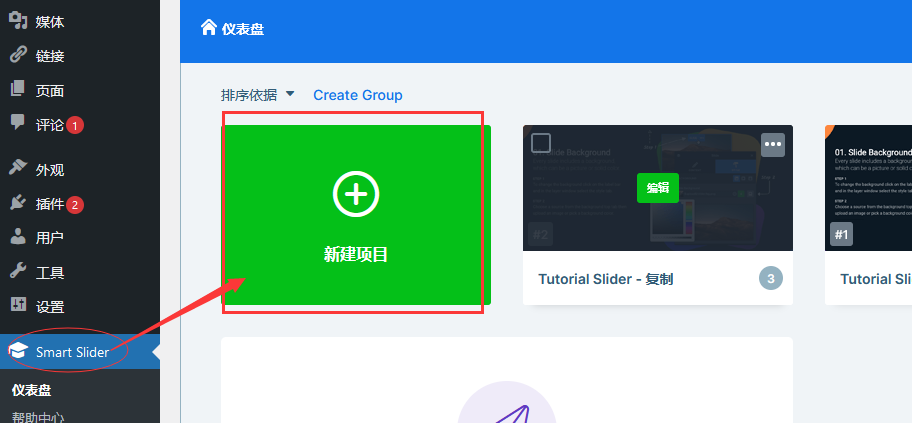Image resolution: width=912 pixels, height=423 pixels.
Task: Click the Users (用户) person icon
Action: pos(18,238)
